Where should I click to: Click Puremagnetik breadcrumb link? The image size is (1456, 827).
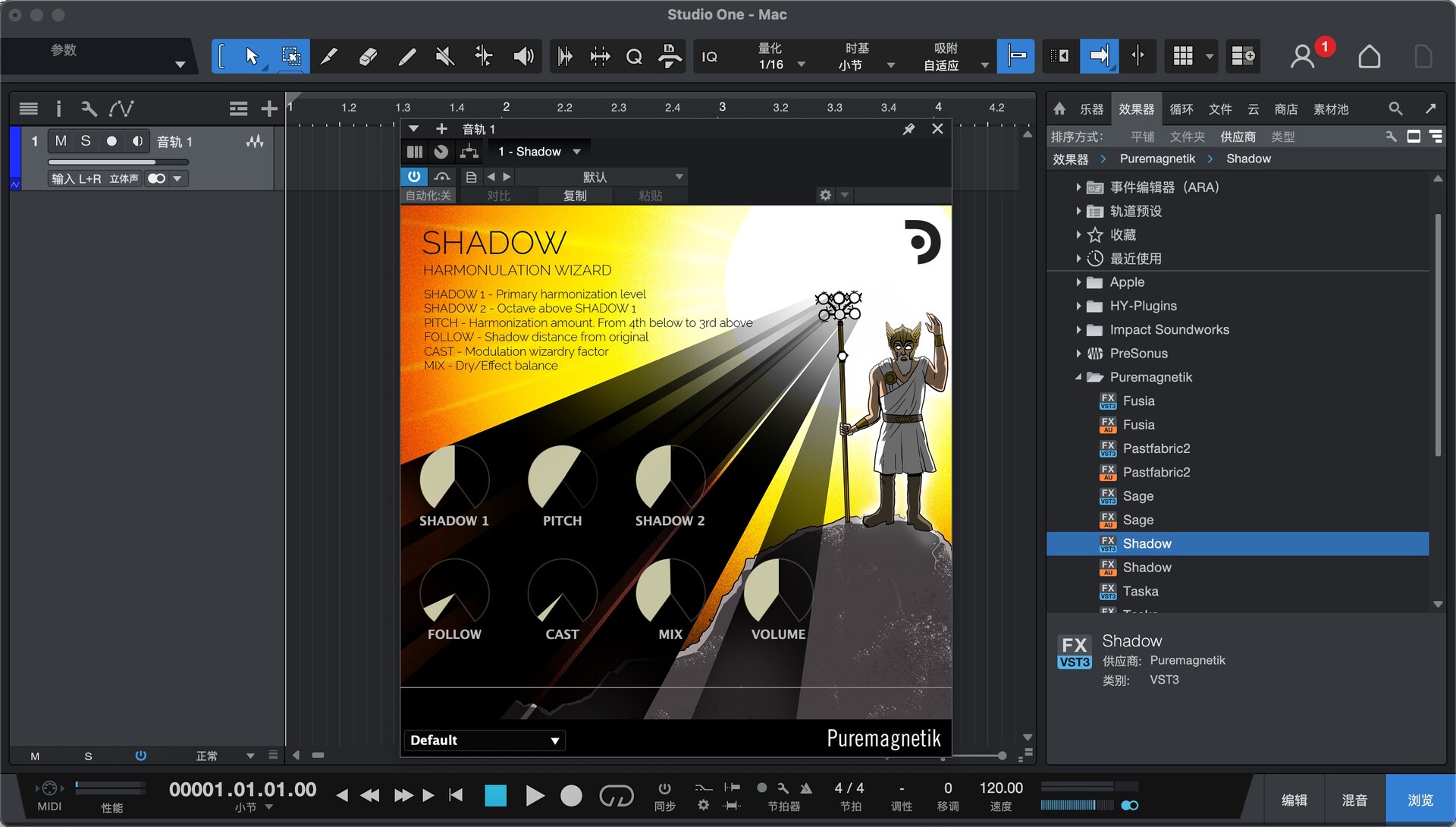[x=1157, y=159]
